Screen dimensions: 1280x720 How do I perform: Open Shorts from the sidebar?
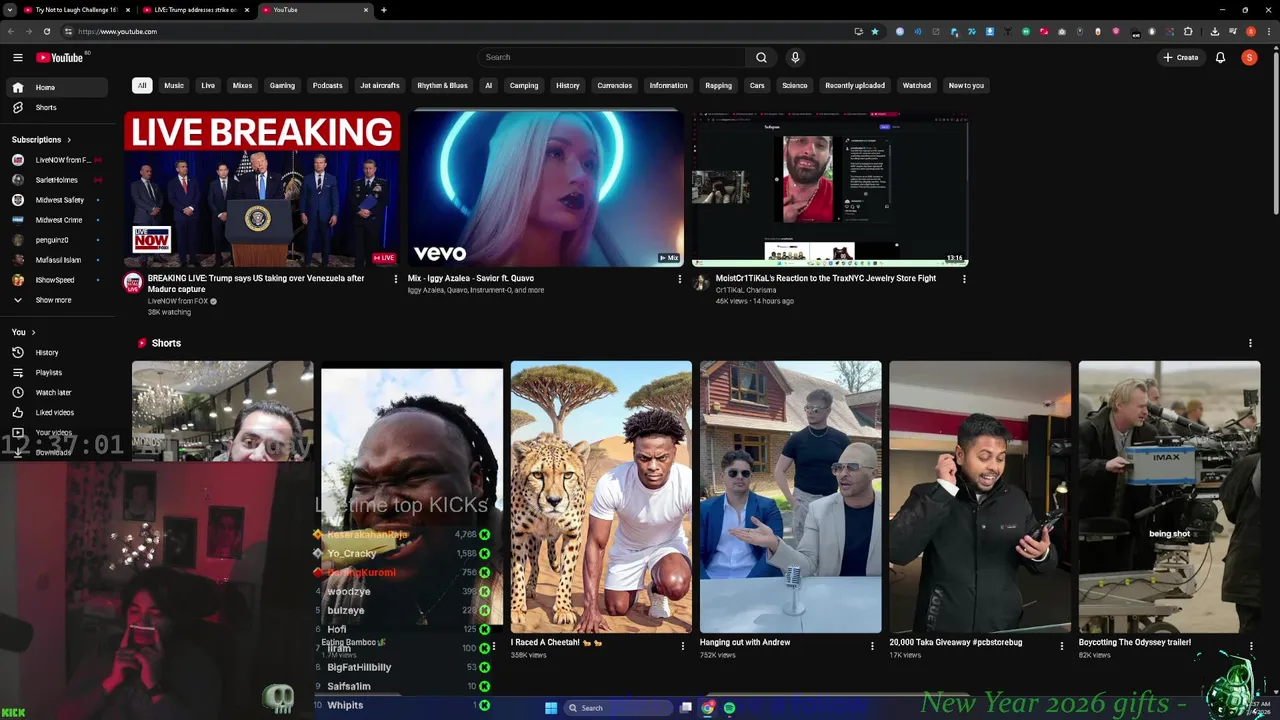[58, 107]
